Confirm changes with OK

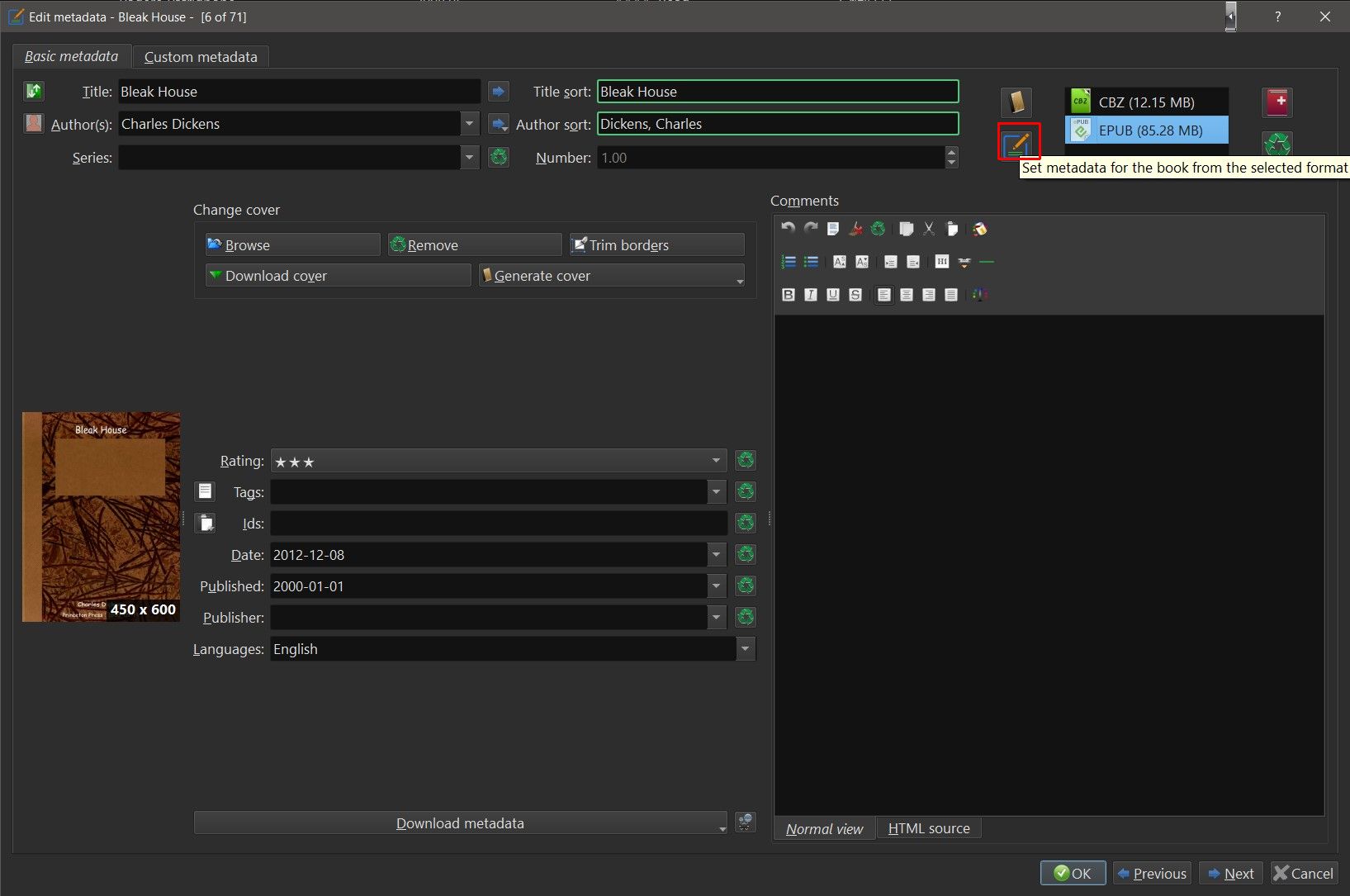click(x=1073, y=873)
